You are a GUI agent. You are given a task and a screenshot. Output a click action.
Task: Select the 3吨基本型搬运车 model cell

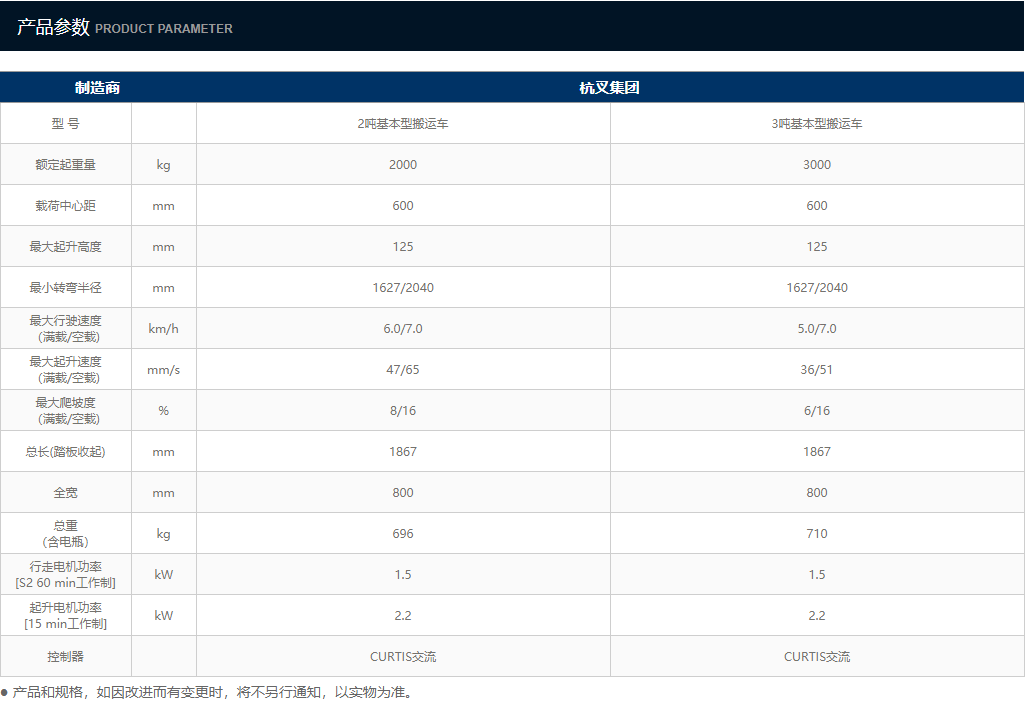[x=816, y=124]
